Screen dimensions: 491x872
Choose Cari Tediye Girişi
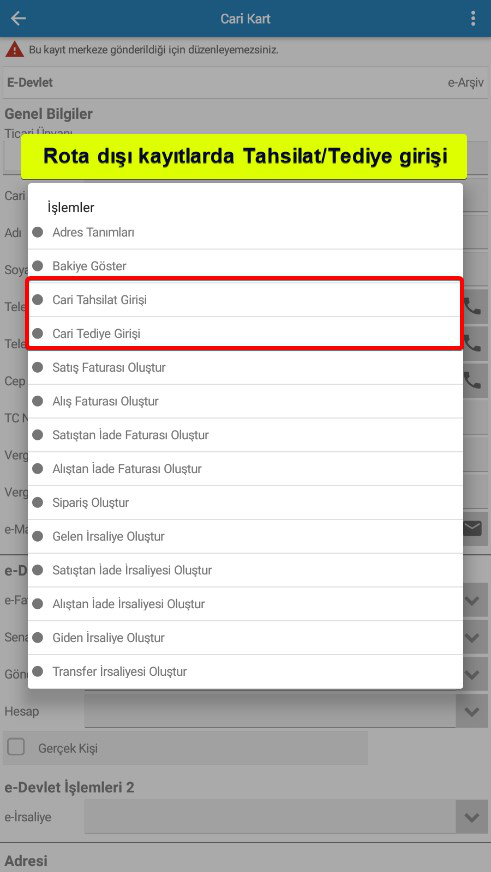click(x=245, y=334)
